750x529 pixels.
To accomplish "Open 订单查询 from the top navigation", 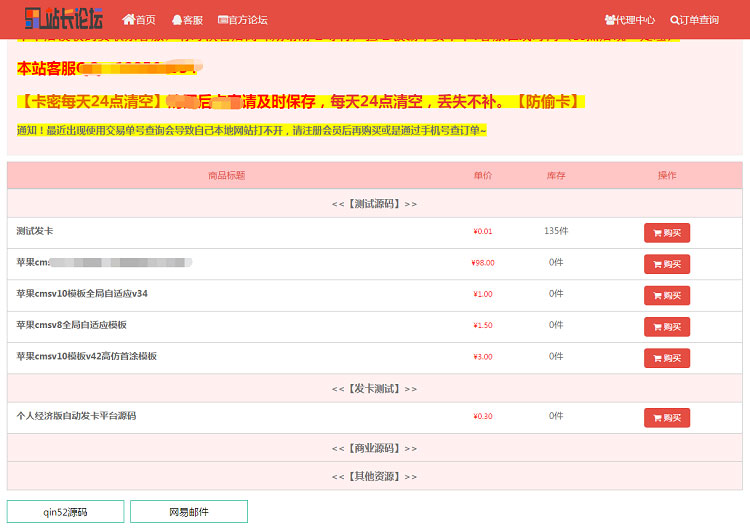I will click(x=698, y=19).
